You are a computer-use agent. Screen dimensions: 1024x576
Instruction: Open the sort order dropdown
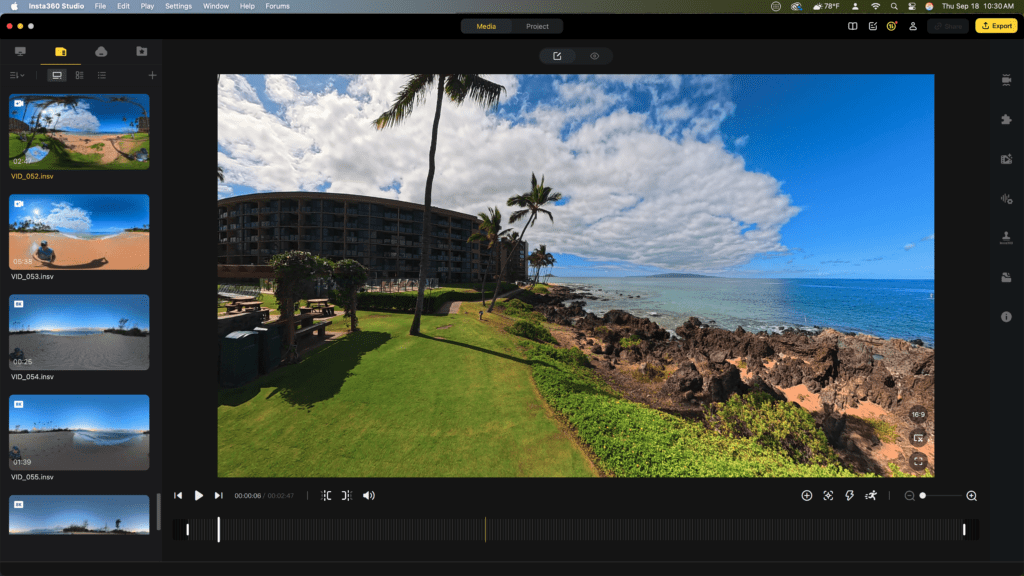[x=16, y=75]
